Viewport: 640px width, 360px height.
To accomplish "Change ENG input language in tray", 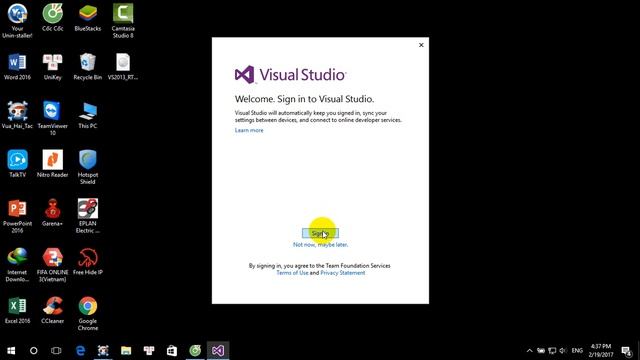I will 577,351.
